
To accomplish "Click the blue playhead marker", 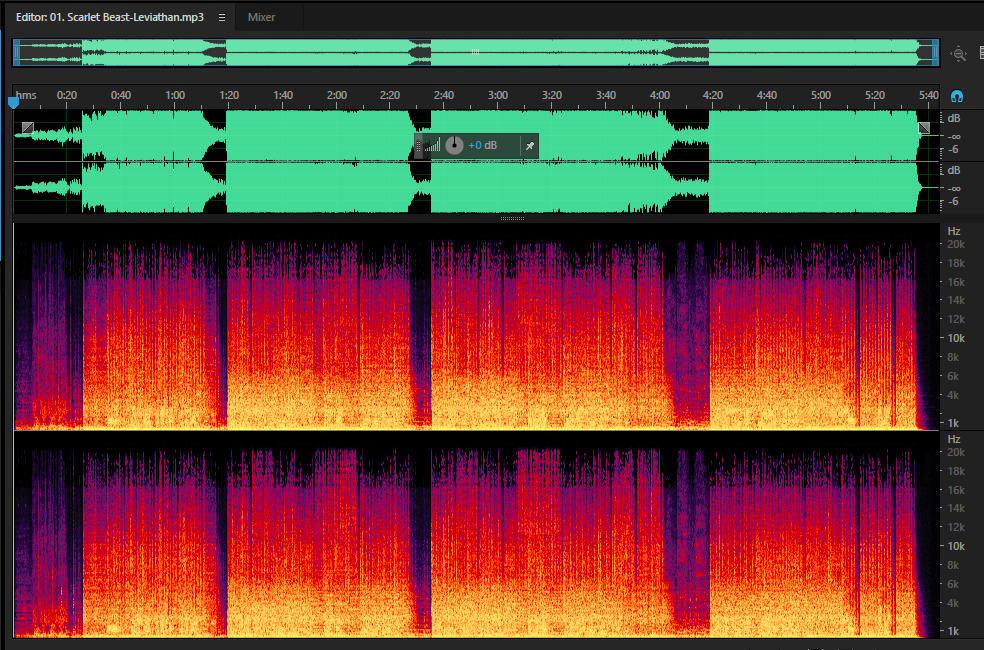I will click(x=13, y=102).
